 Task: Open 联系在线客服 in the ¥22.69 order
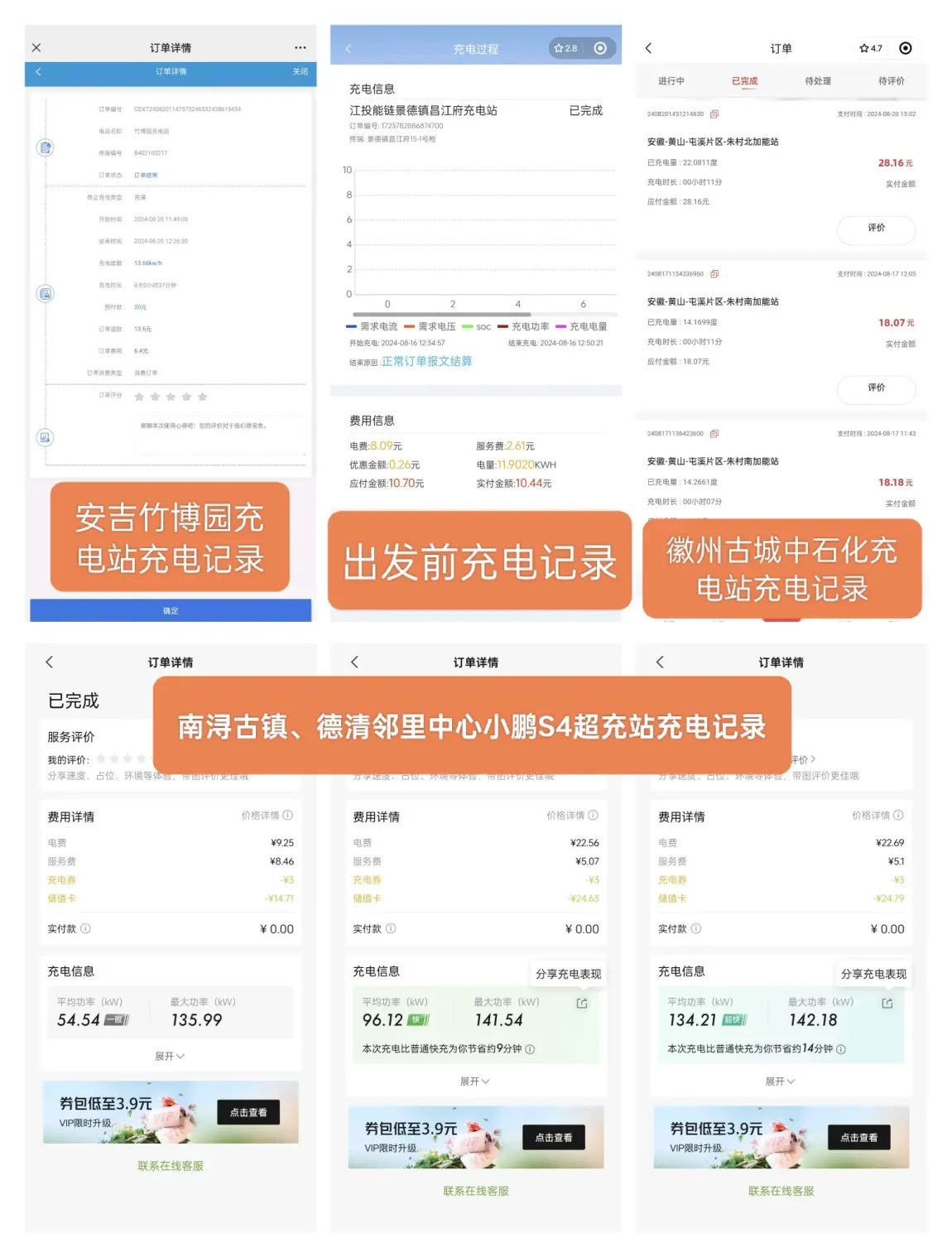[x=781, y=1191]
